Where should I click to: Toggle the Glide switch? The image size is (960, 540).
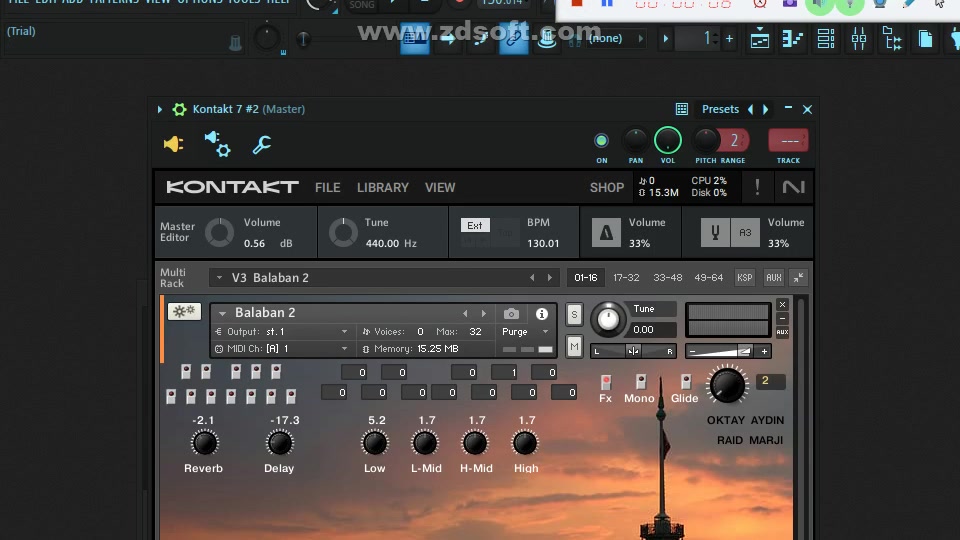pyautogui.click(x=686, y=383)
